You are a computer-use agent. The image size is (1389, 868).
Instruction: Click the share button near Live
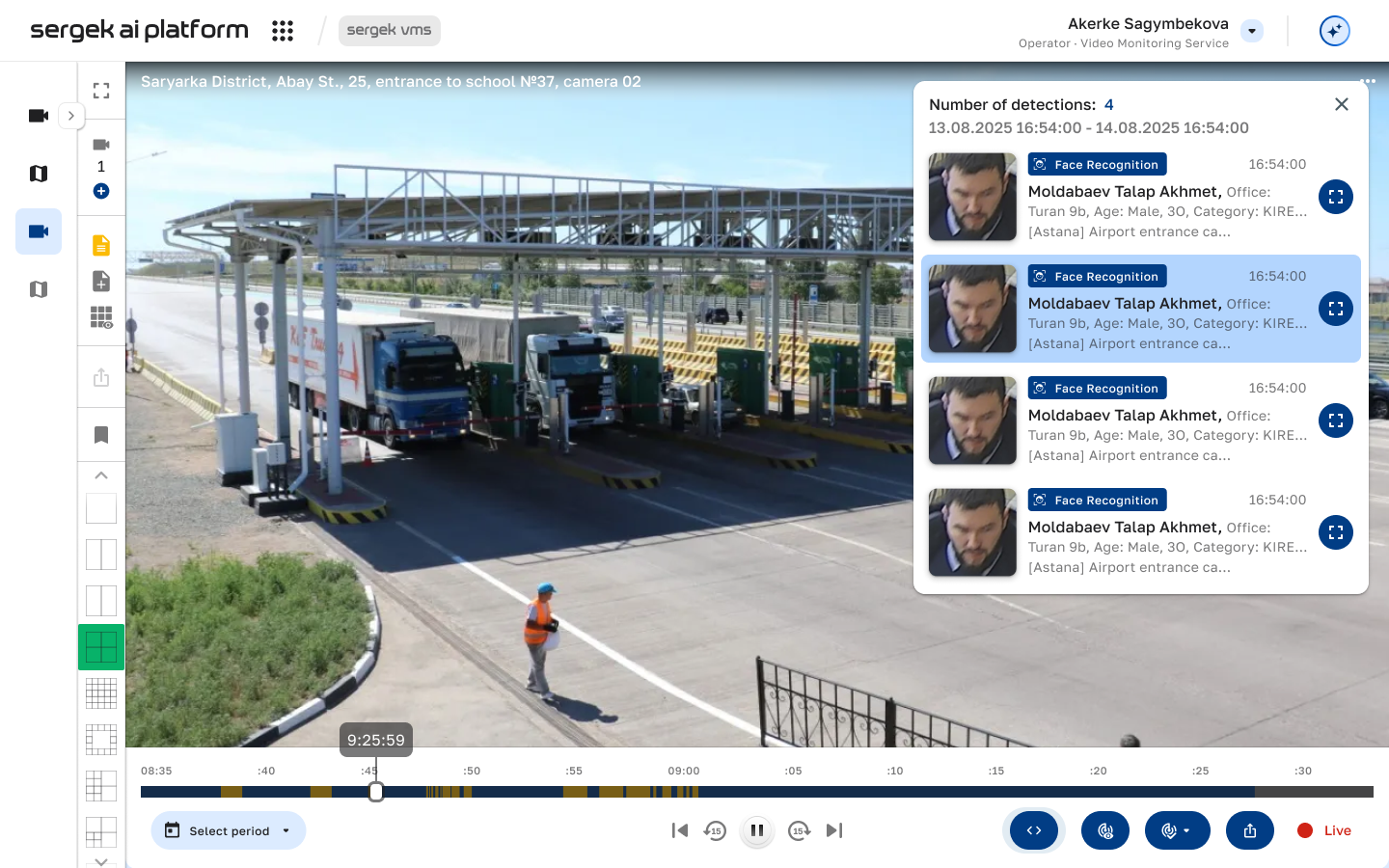point(1250,830)
